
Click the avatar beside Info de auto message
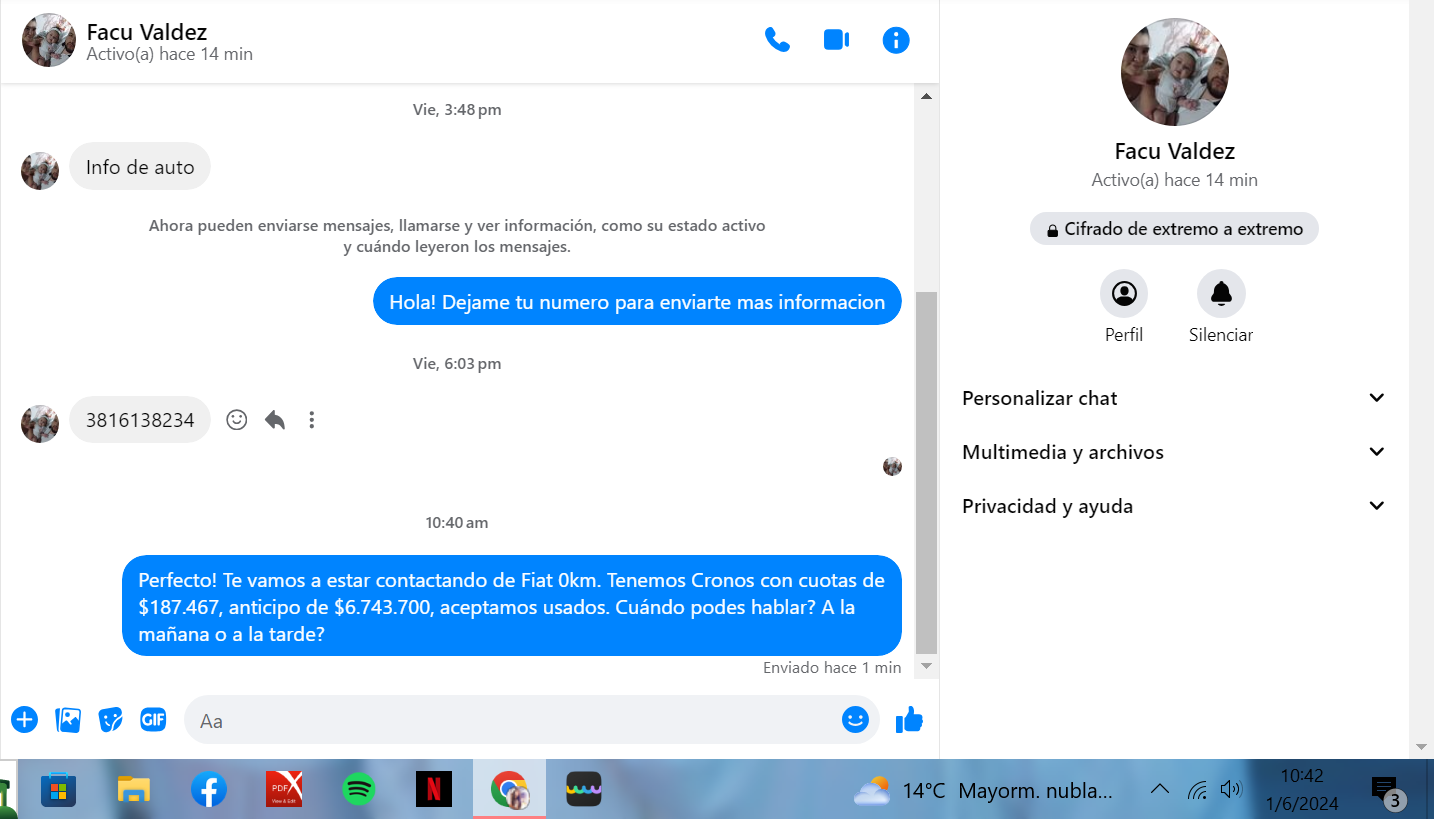[x=40, y=171]
